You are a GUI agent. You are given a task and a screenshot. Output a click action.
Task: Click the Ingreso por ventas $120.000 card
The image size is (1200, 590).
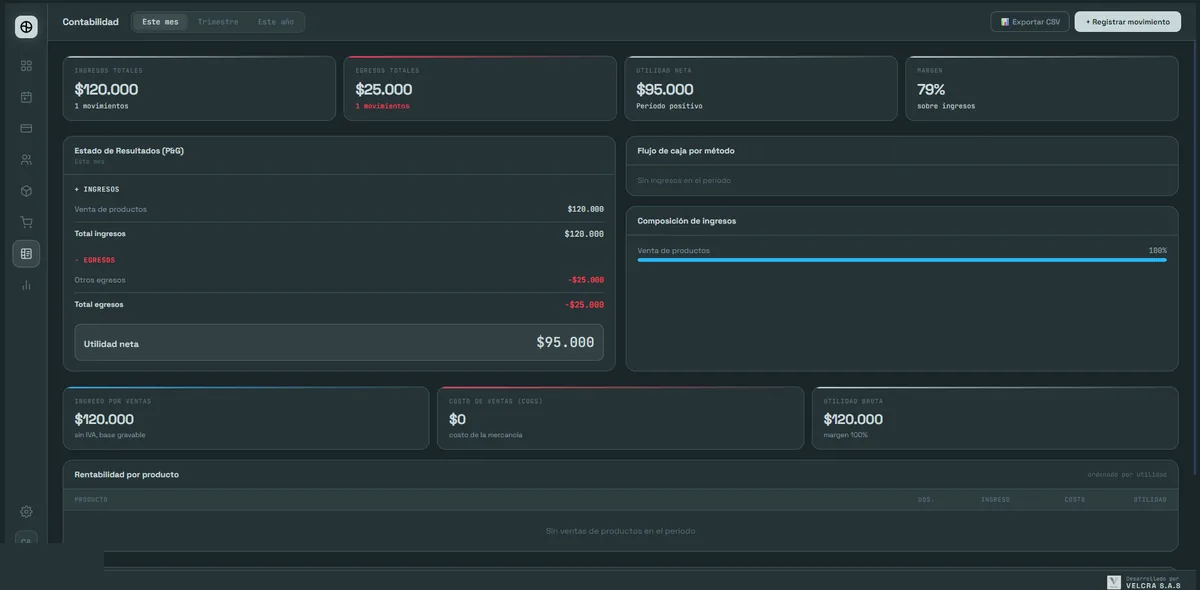tap(246, 418)
